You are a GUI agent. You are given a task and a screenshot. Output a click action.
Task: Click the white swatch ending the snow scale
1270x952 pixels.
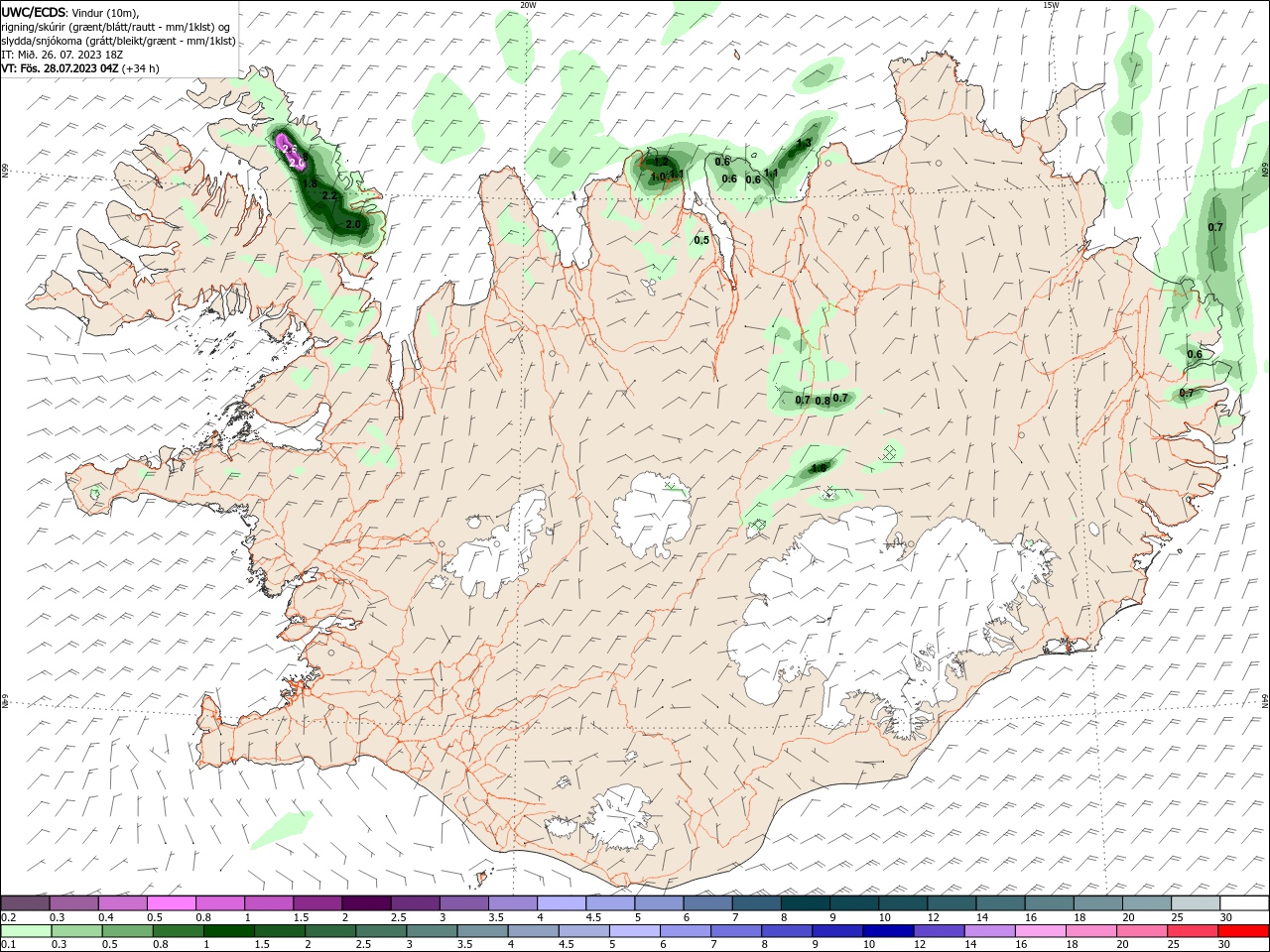(1244, 902)
